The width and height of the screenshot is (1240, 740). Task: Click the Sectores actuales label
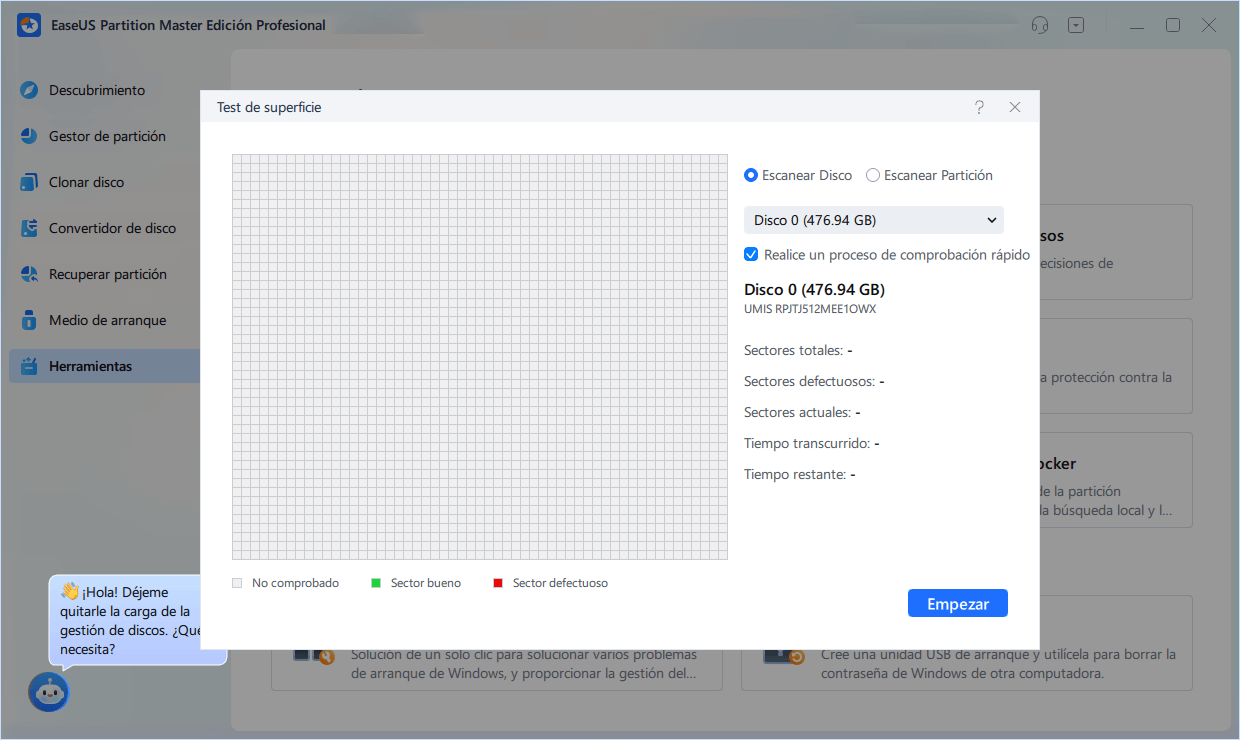click(x=798, y=413)
